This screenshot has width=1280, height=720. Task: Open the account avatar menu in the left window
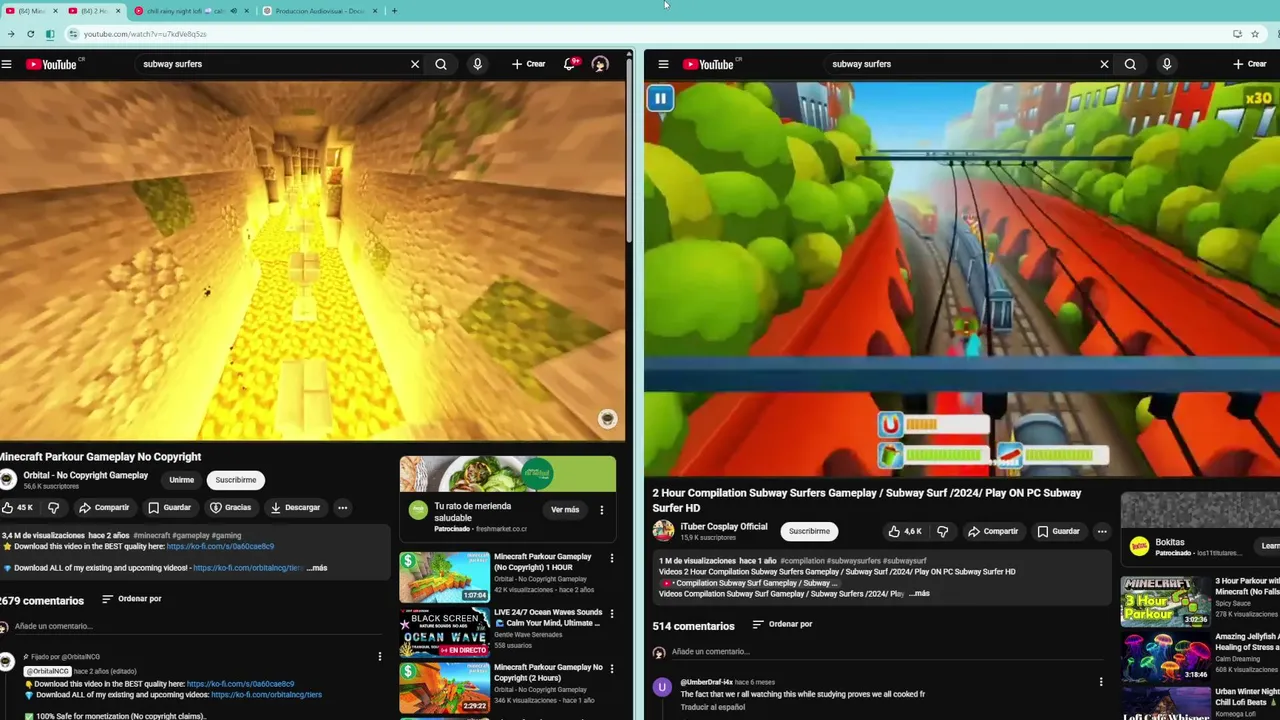coord(600,64)
